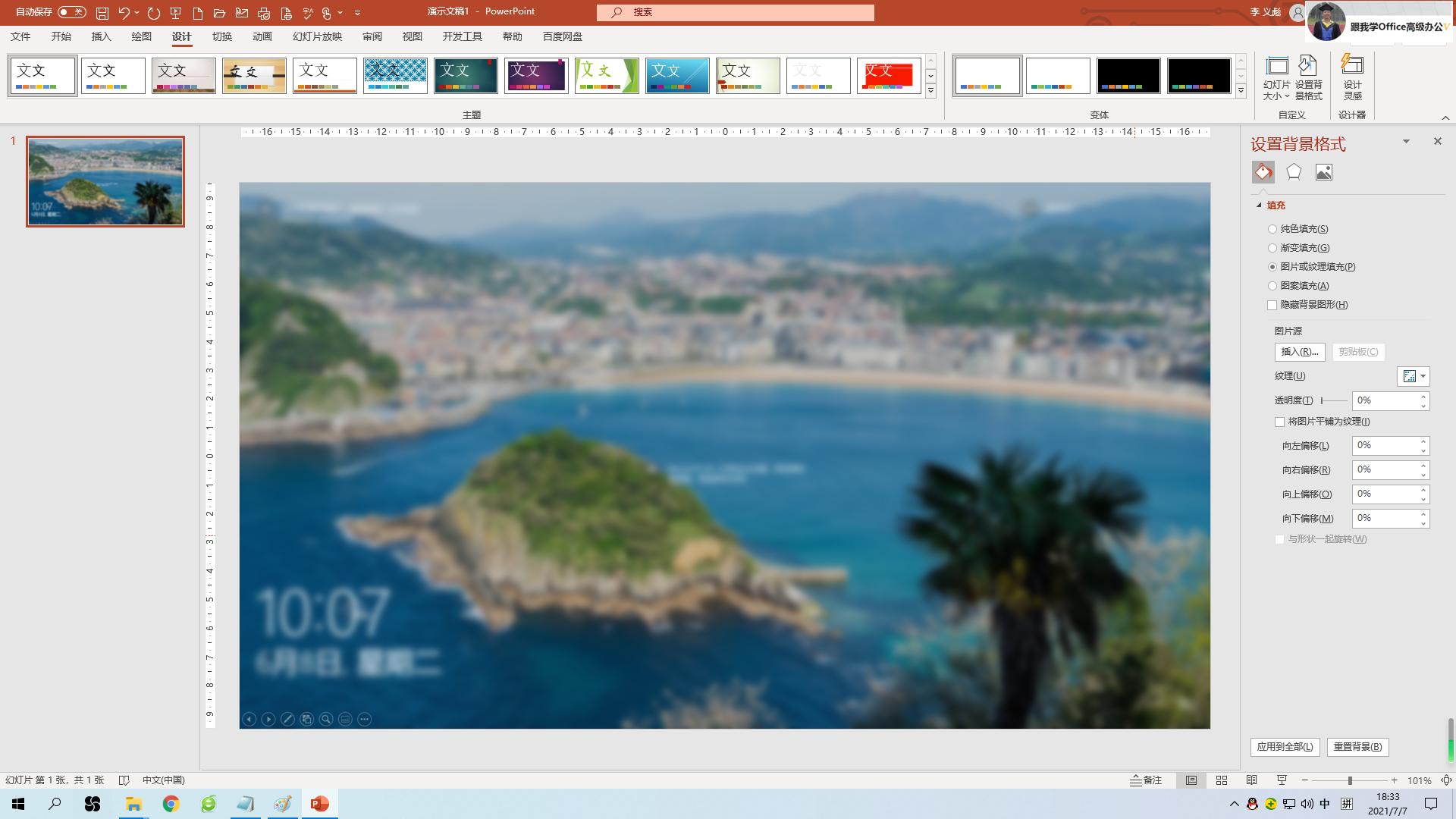
Task: Open PowerPoint from the Windows taskbar
Action: tap(319, 804)
